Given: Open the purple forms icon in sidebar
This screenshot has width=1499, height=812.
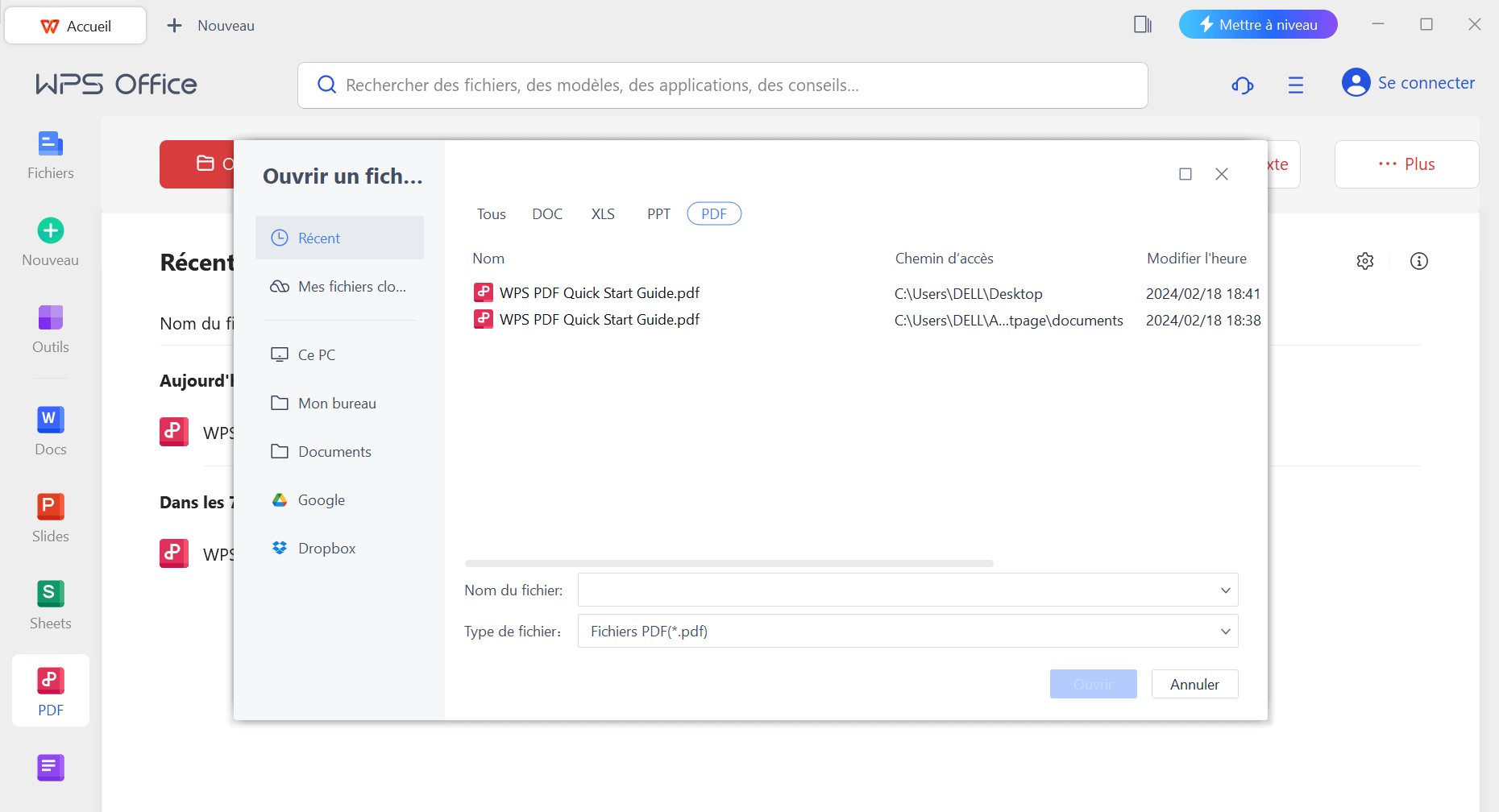Looking at the screenshot, I should [x=51, y=768].
